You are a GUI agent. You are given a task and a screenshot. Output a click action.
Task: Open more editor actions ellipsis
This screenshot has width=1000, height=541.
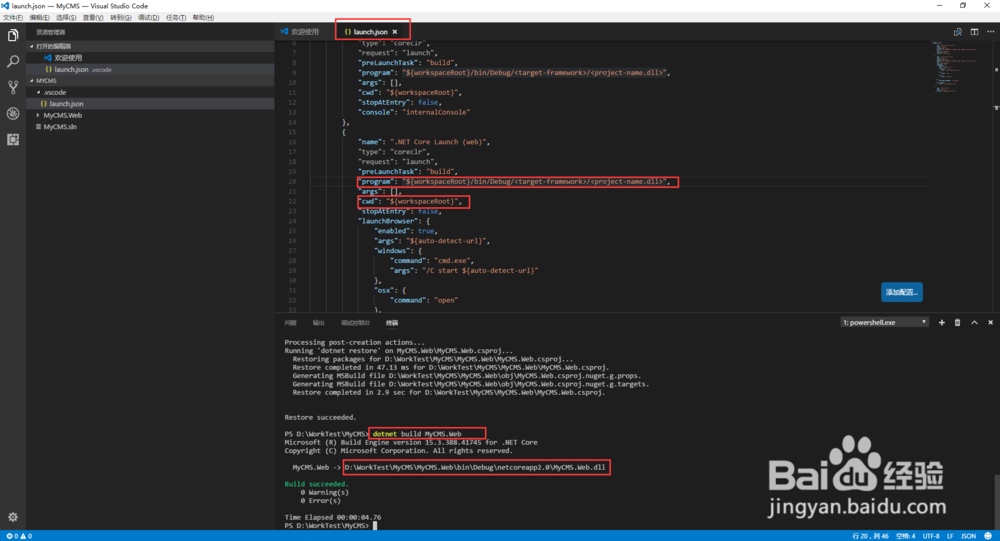point(990,32)
